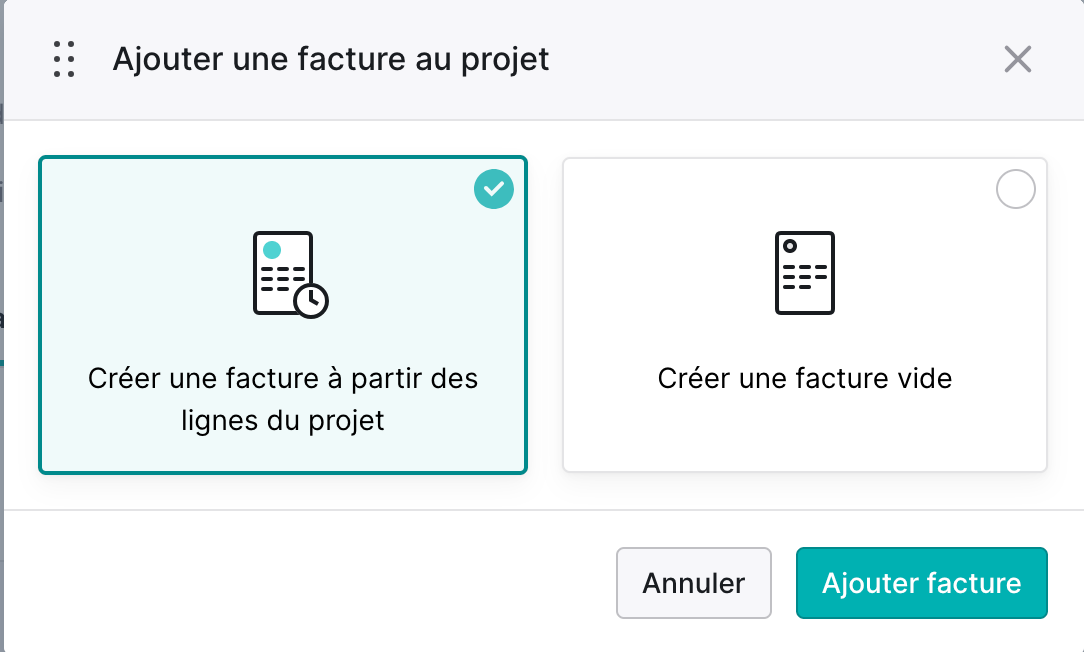
Task: Select the empty radio circle for facture vide
Action: 1016,189
